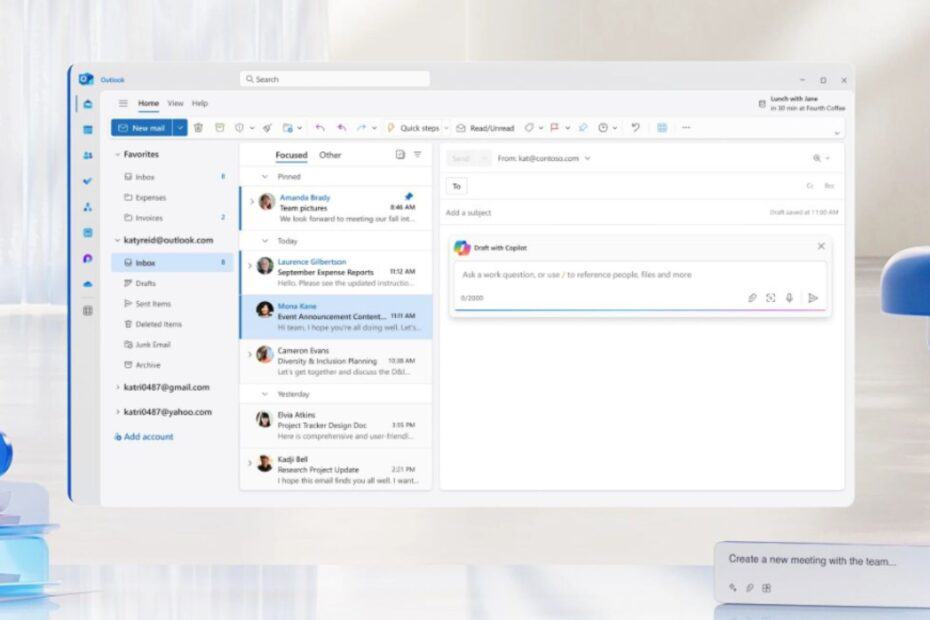Collapse the Favorites folder group
The height and width of the screenshot is (620, 930).
[x=117, y=155]
